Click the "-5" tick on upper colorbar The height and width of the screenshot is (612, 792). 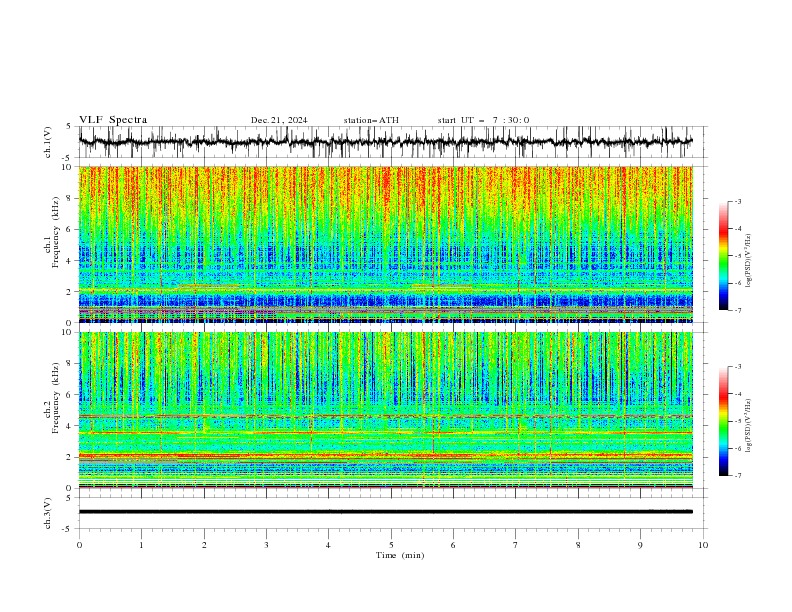click(x=738, y=256)
